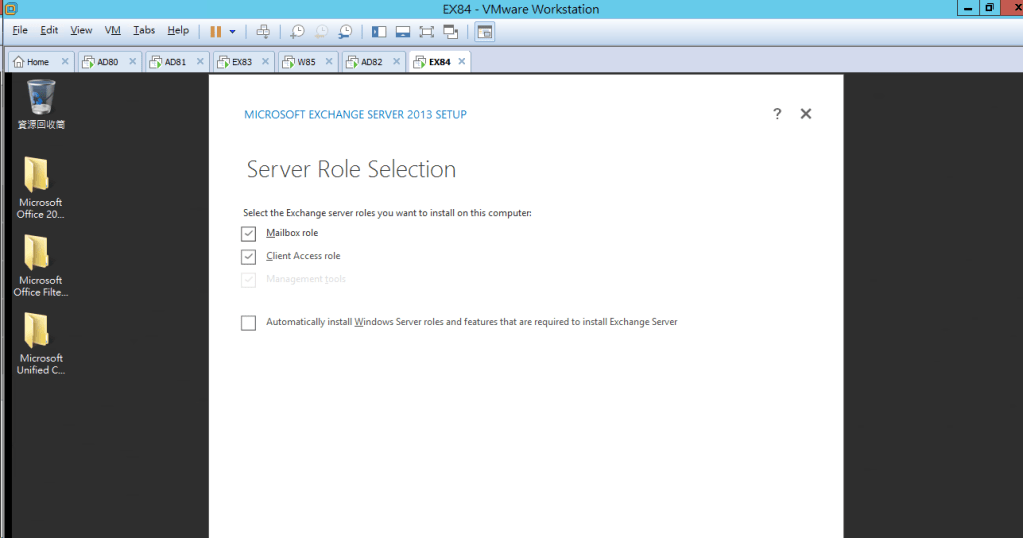Switch to the Home tab
Viewport: 1023px width, 538px height.
[x=37, y=62]
